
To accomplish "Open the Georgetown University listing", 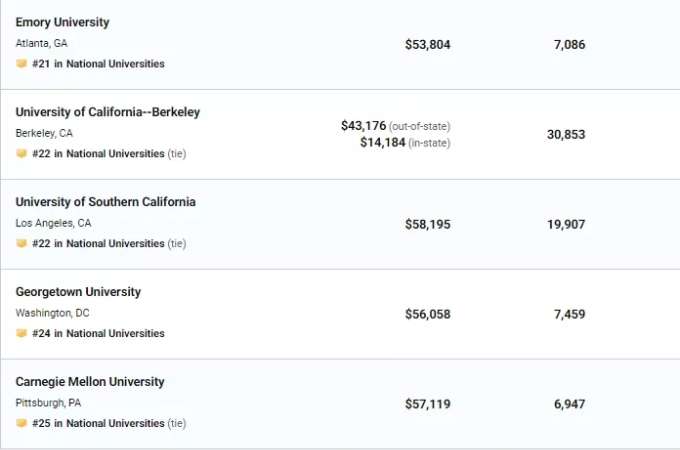I will tap(78, 292).
